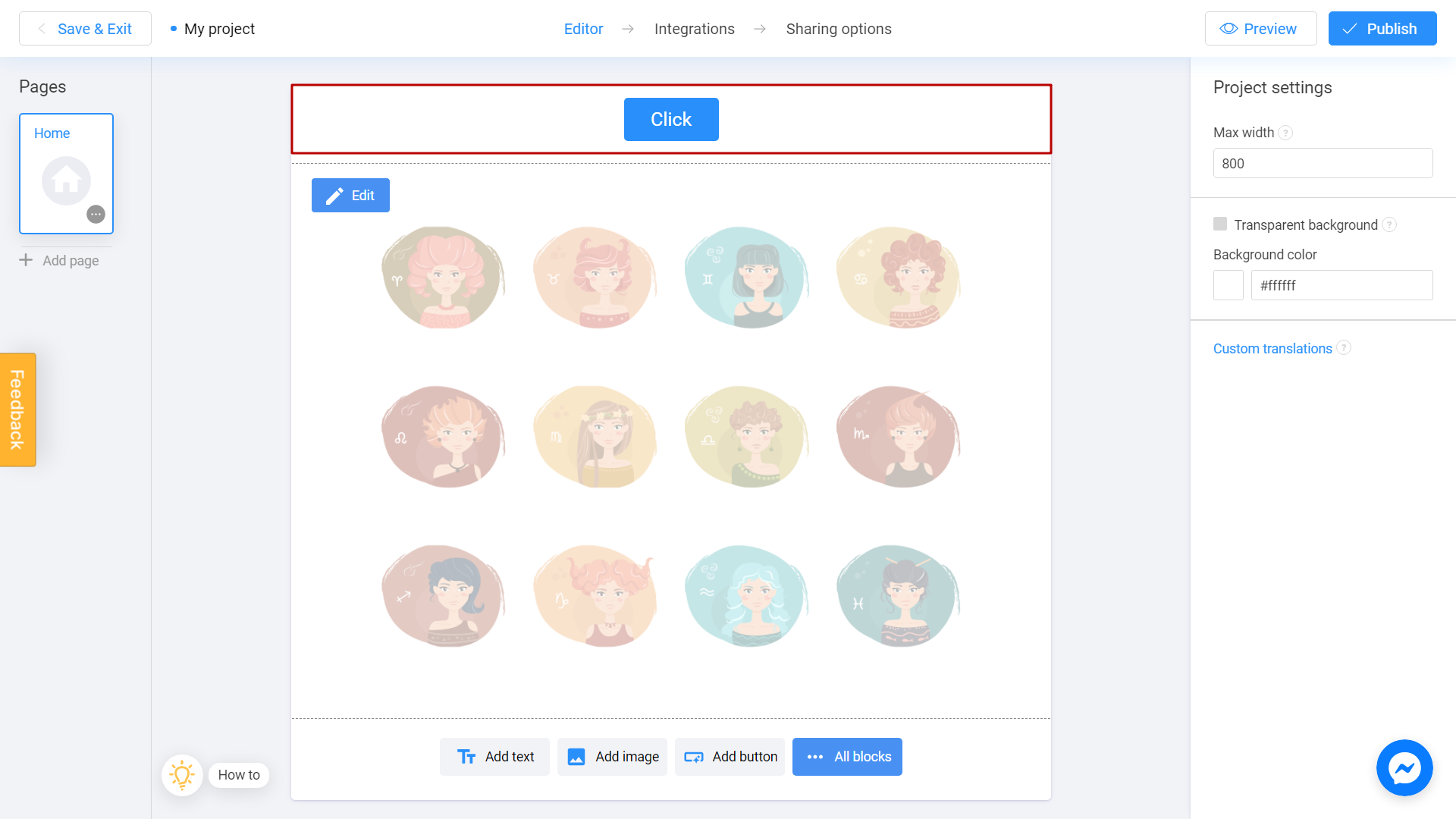Click the How to lightbulb icon

(181, 775)
